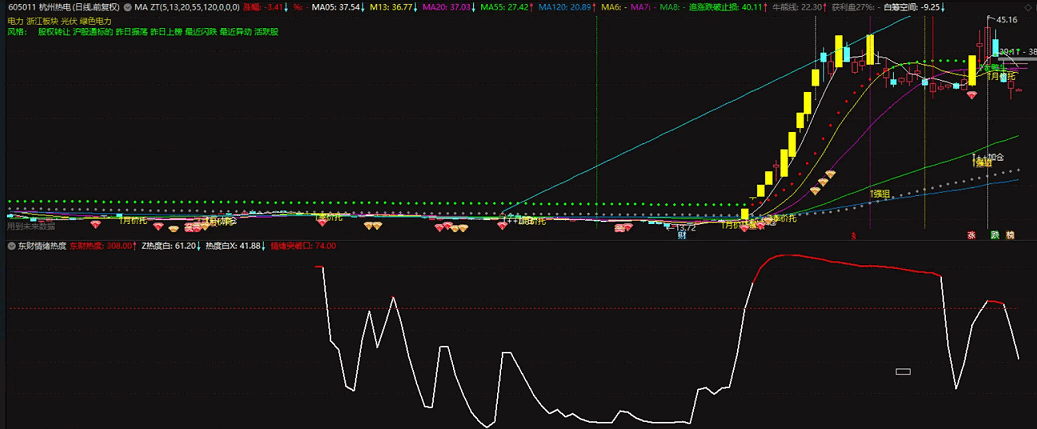The width and height of the screenshot is (1037, 429).
Task: Click the MA55: 27.42 value
Action: 504,8
